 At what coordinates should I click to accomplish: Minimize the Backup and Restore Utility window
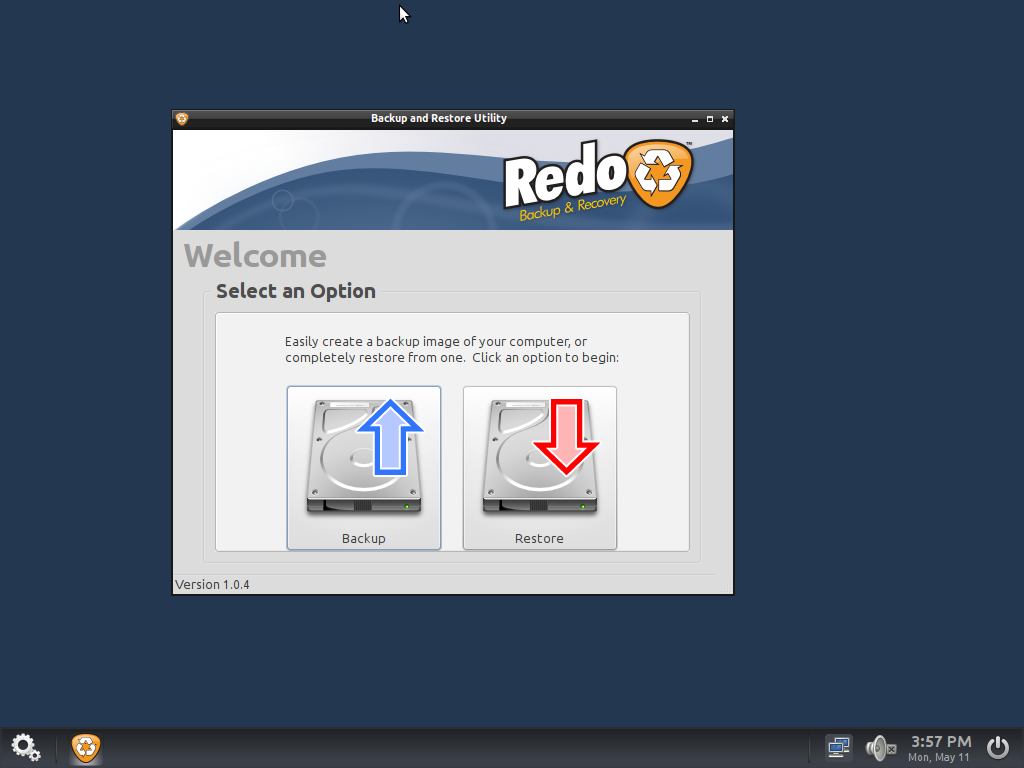point(695,119)
